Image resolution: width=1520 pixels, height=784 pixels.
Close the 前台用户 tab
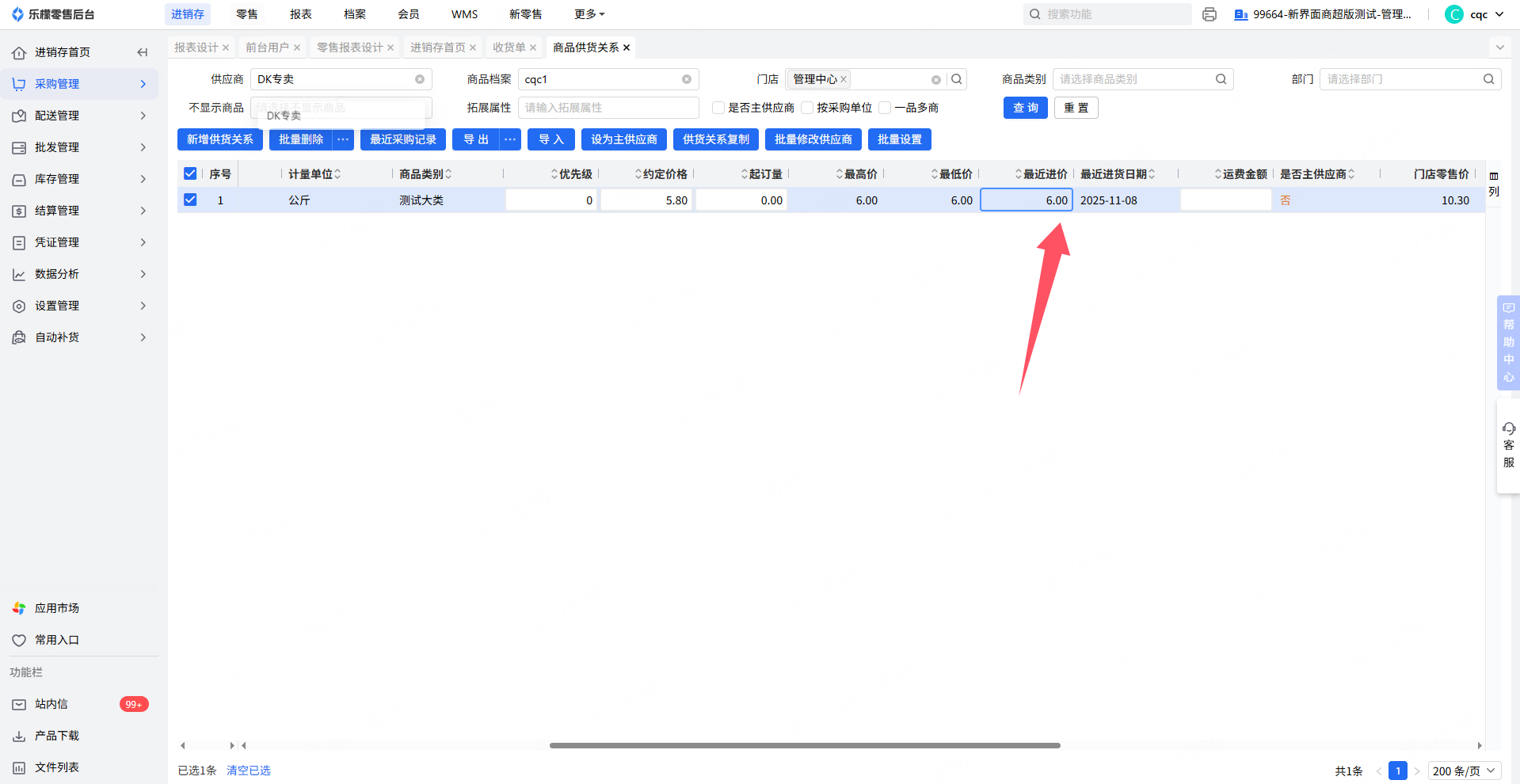(297, 48)
